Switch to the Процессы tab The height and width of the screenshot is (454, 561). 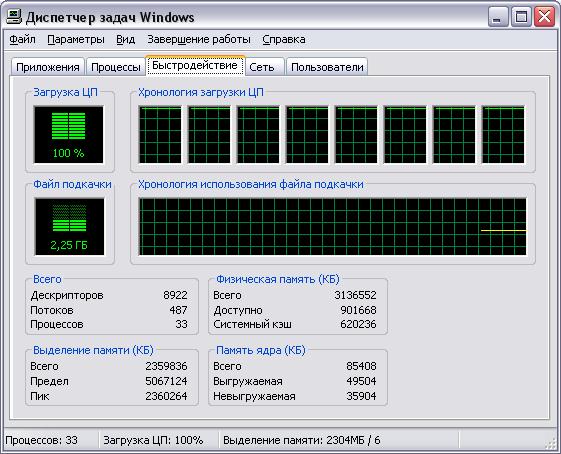point(116,67)
